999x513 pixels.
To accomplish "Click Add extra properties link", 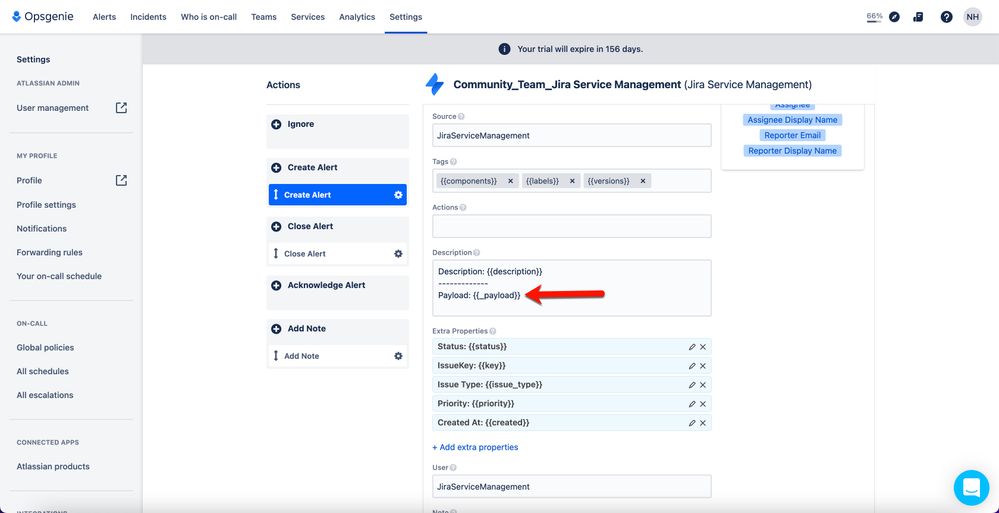I will (x=475, y=447).
